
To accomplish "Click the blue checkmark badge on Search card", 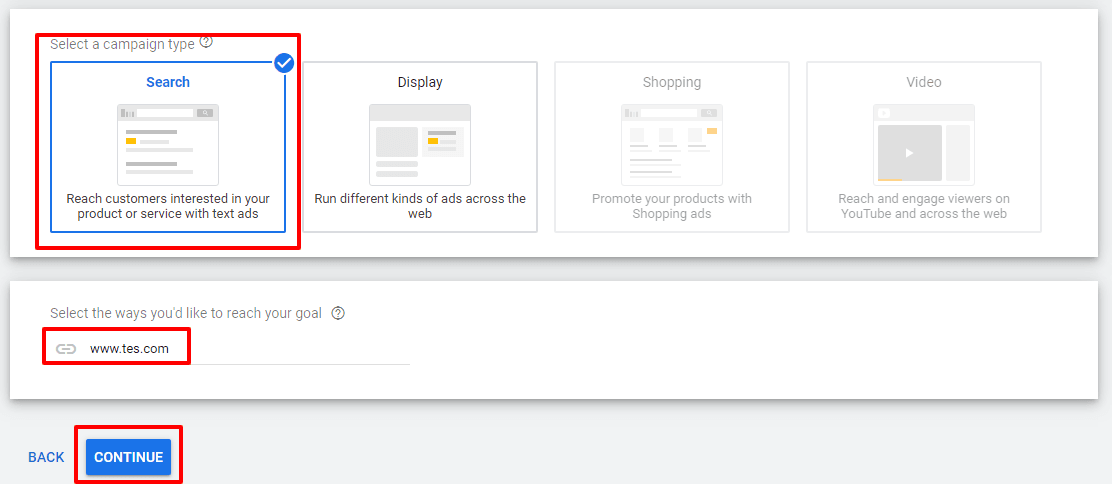I will coord(284,63).
